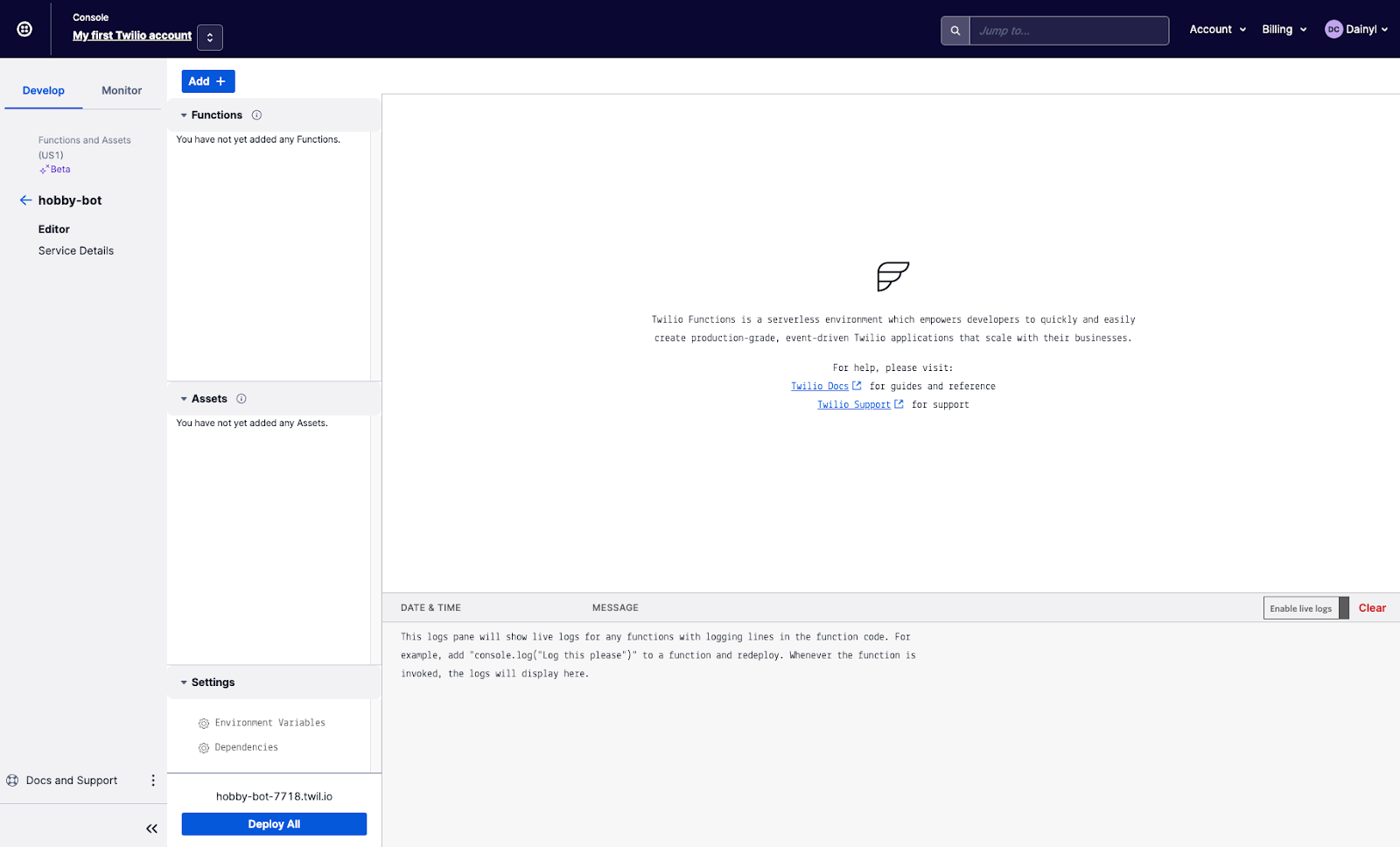The width and height of the screenshot is (1400, 847).
Task: Switch to the Develop tab
Action: [44, 91]
